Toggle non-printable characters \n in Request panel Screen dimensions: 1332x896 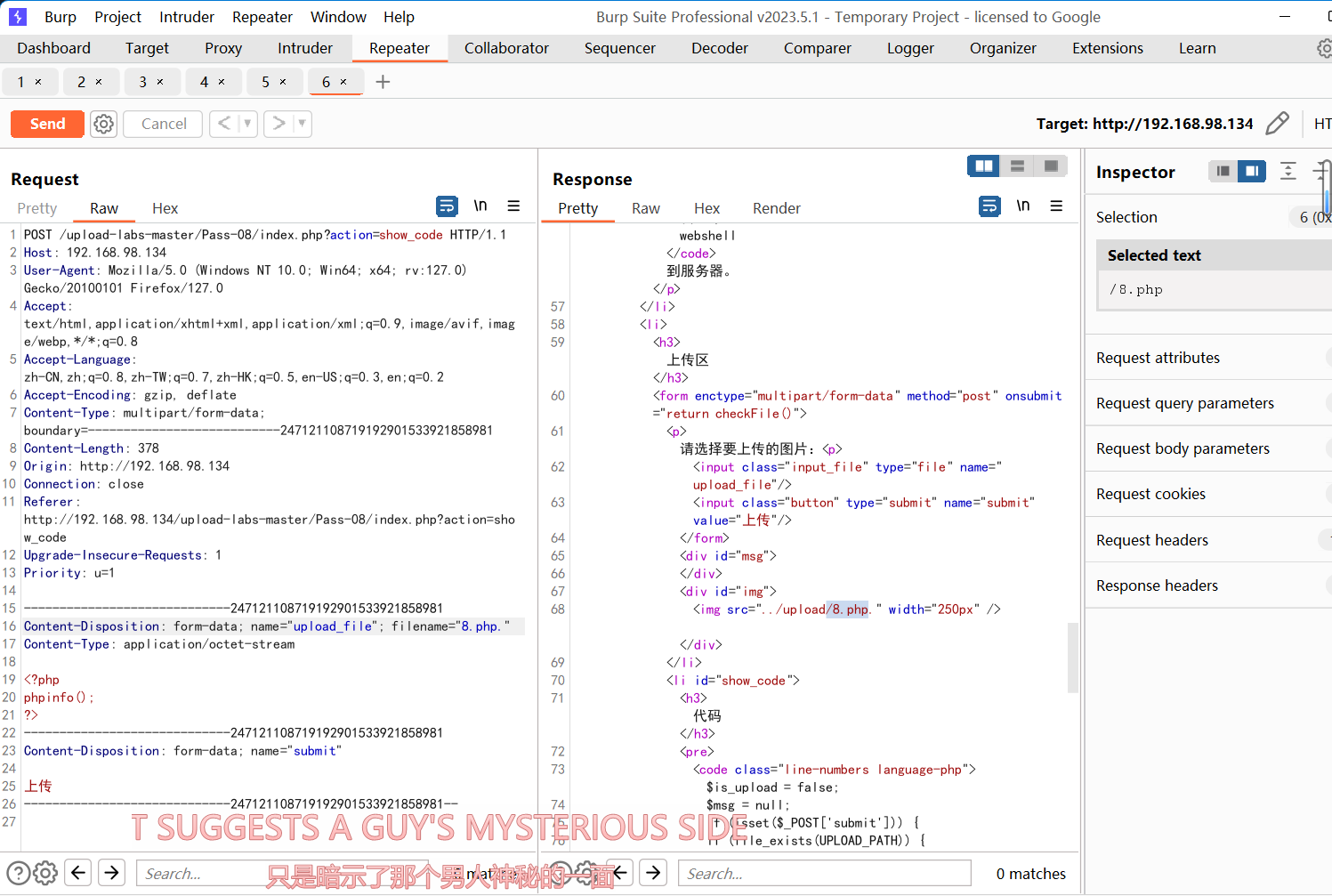480,206
